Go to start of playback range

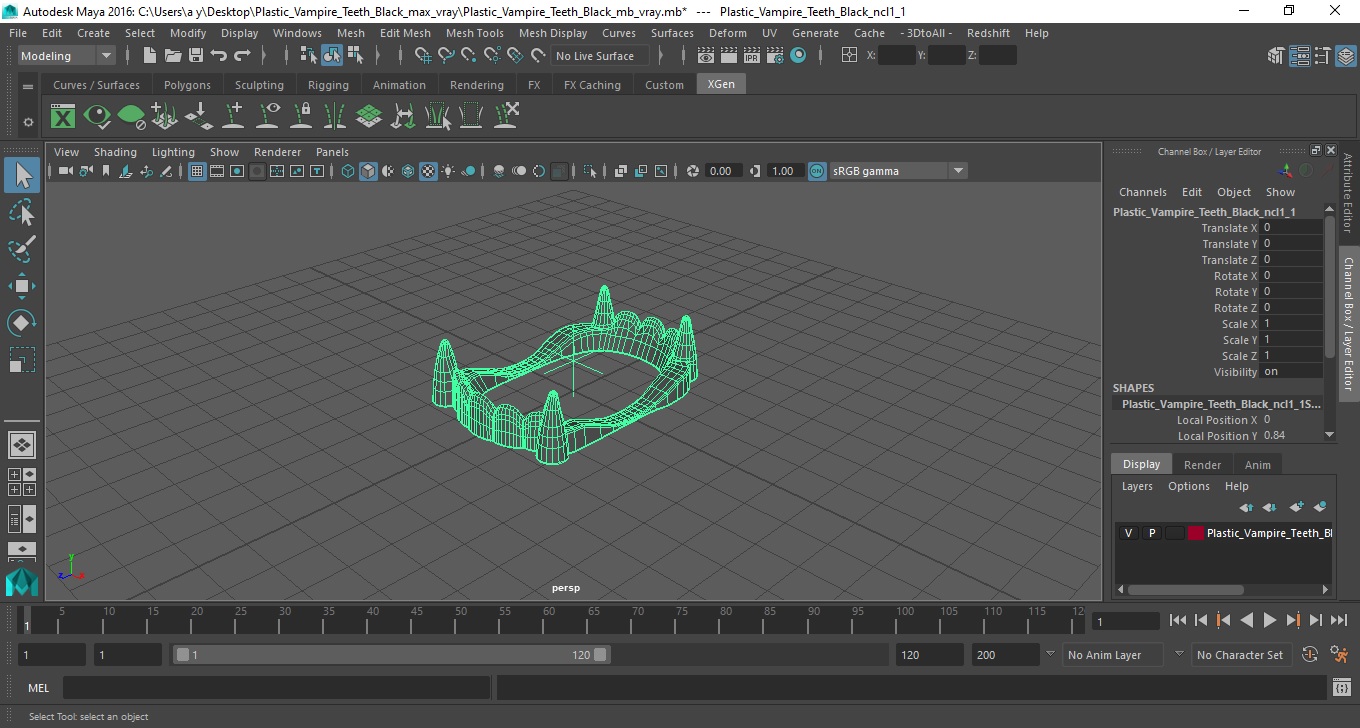click(x=1178, y=620)
